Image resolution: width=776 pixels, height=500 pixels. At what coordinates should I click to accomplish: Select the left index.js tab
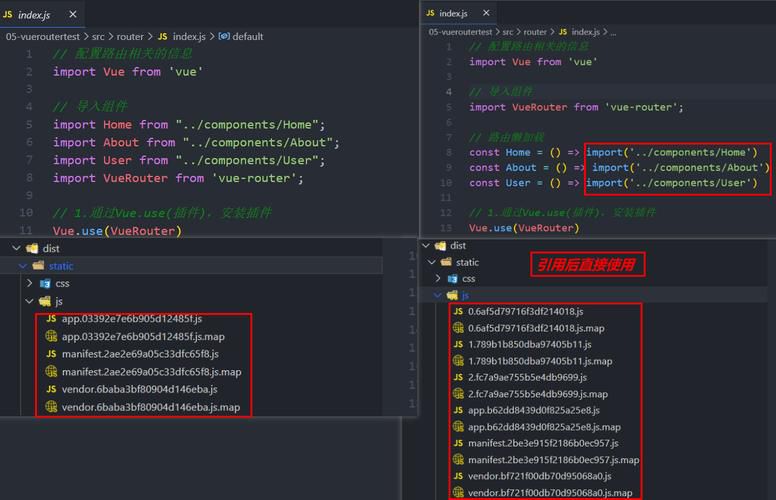[42, 14]
